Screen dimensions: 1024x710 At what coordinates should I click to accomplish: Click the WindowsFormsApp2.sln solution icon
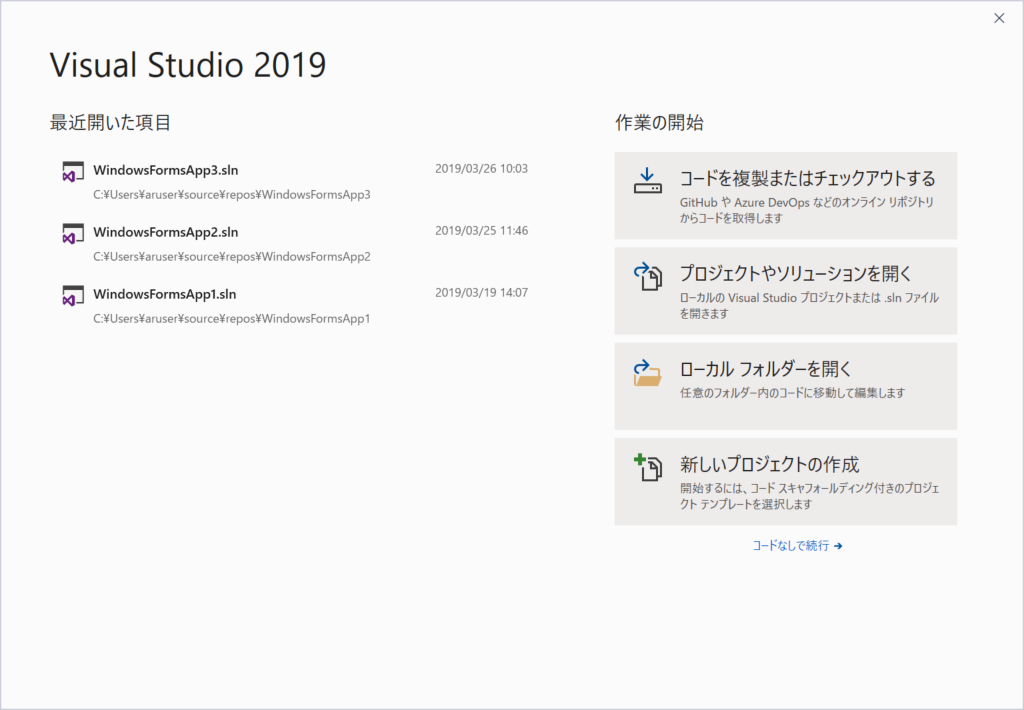coord(72,234)
